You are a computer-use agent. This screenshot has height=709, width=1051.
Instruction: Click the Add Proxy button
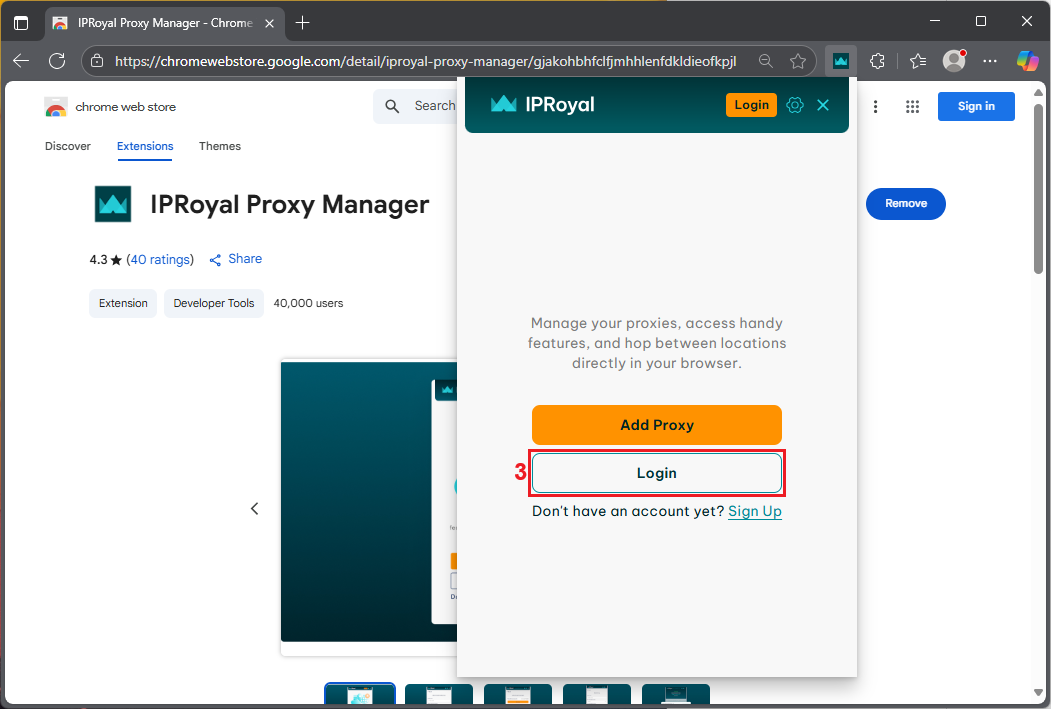point(657,425)
